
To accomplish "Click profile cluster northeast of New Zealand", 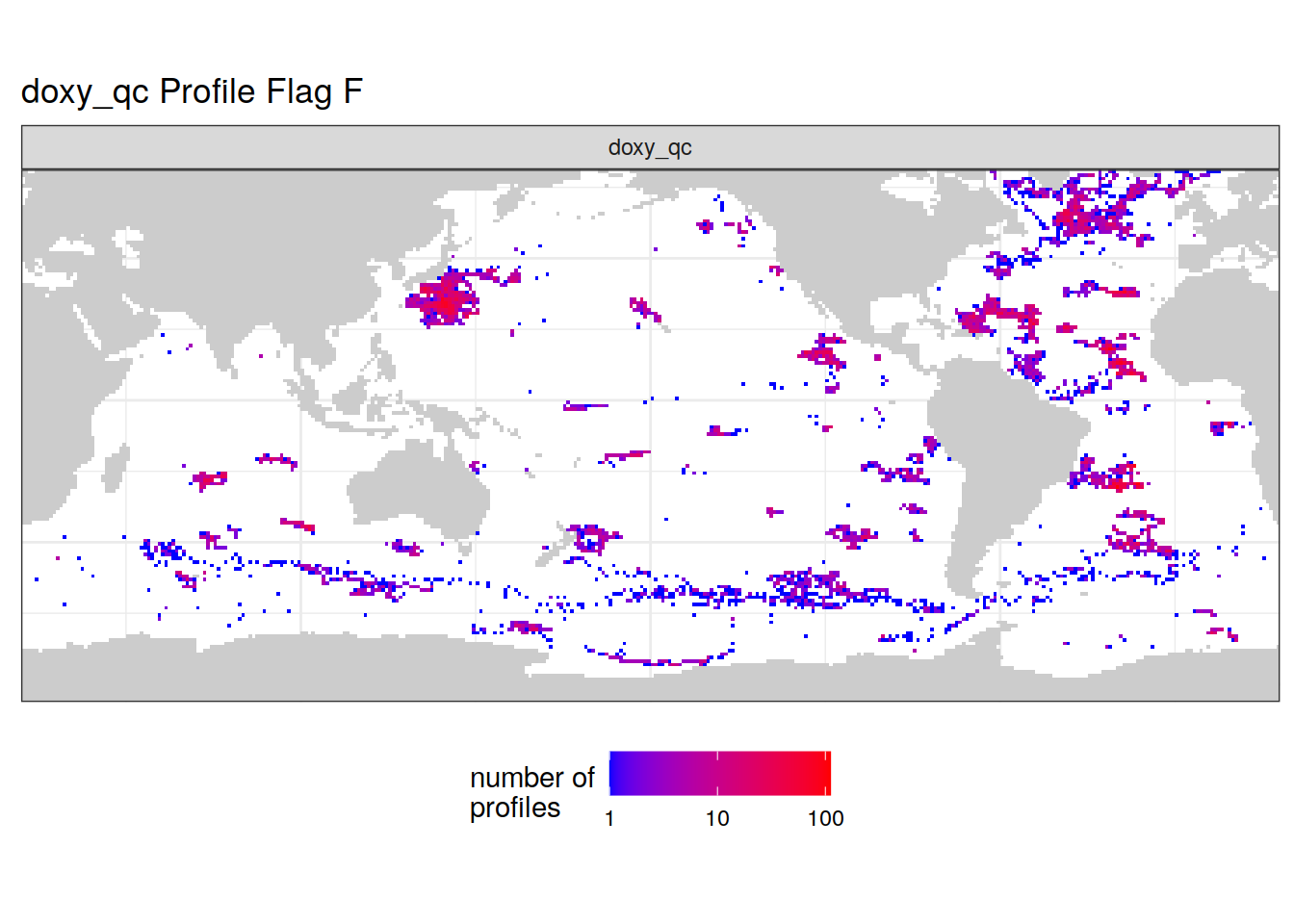I will [592, 536].
